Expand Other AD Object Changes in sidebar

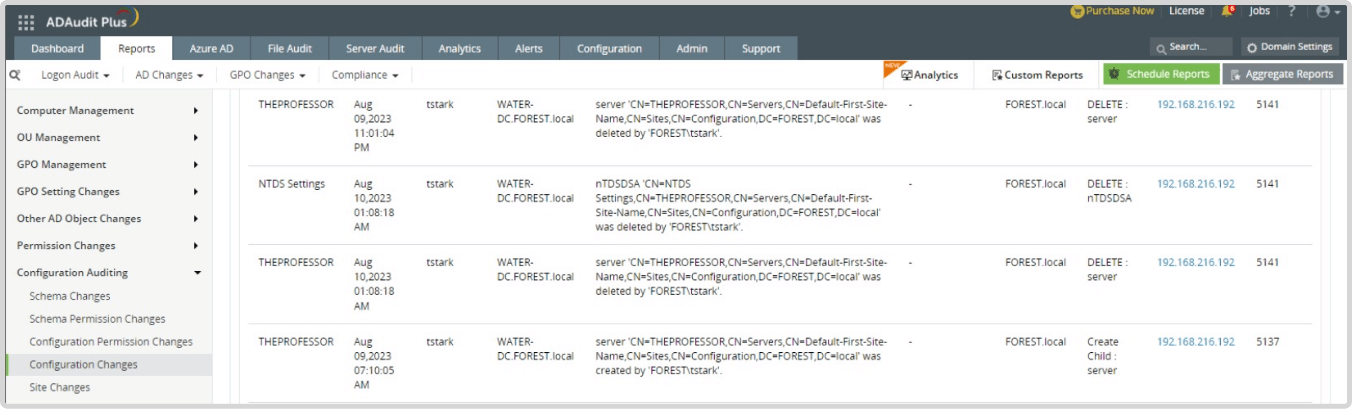tap(108, 219)
